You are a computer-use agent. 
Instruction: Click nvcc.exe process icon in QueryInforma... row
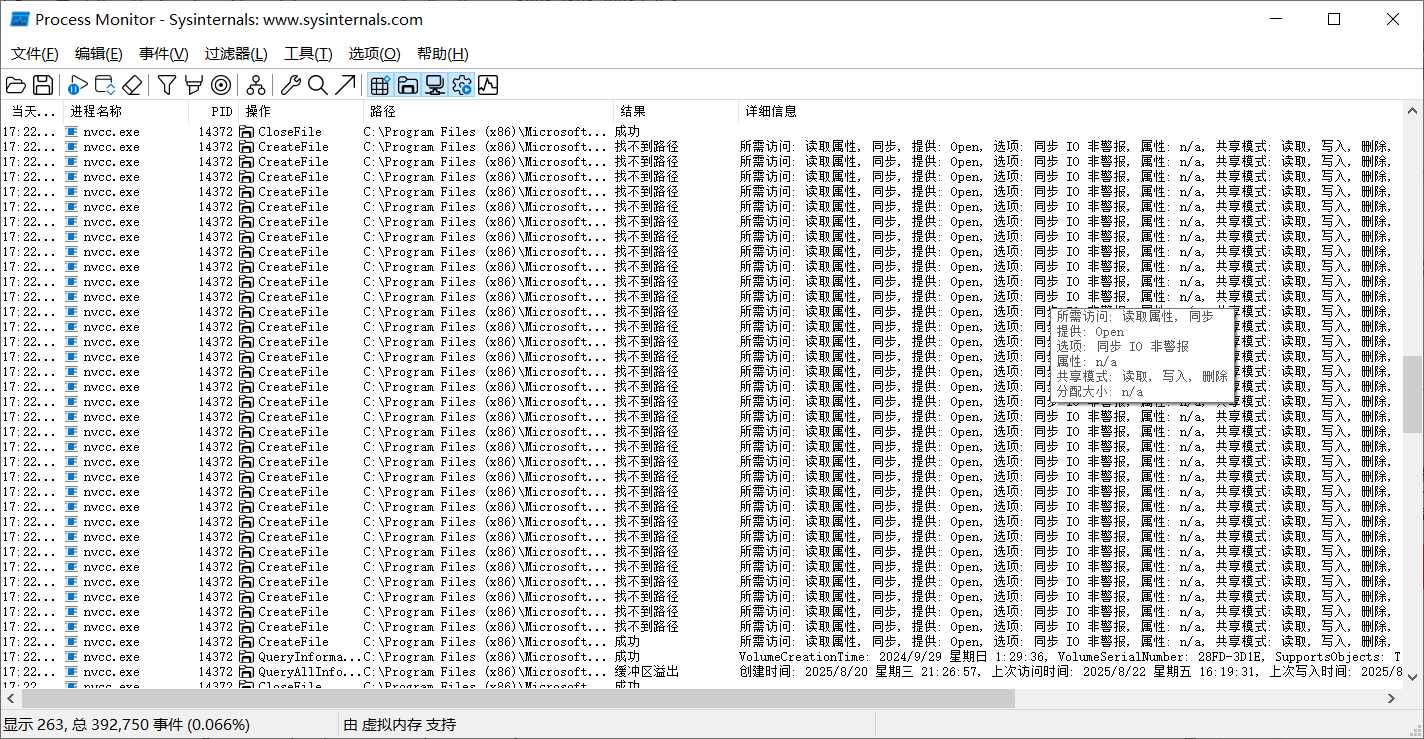point(71,657)
